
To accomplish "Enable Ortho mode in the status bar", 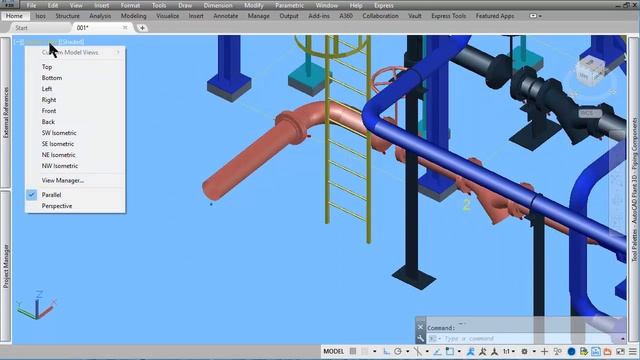I will pos(387,351).
